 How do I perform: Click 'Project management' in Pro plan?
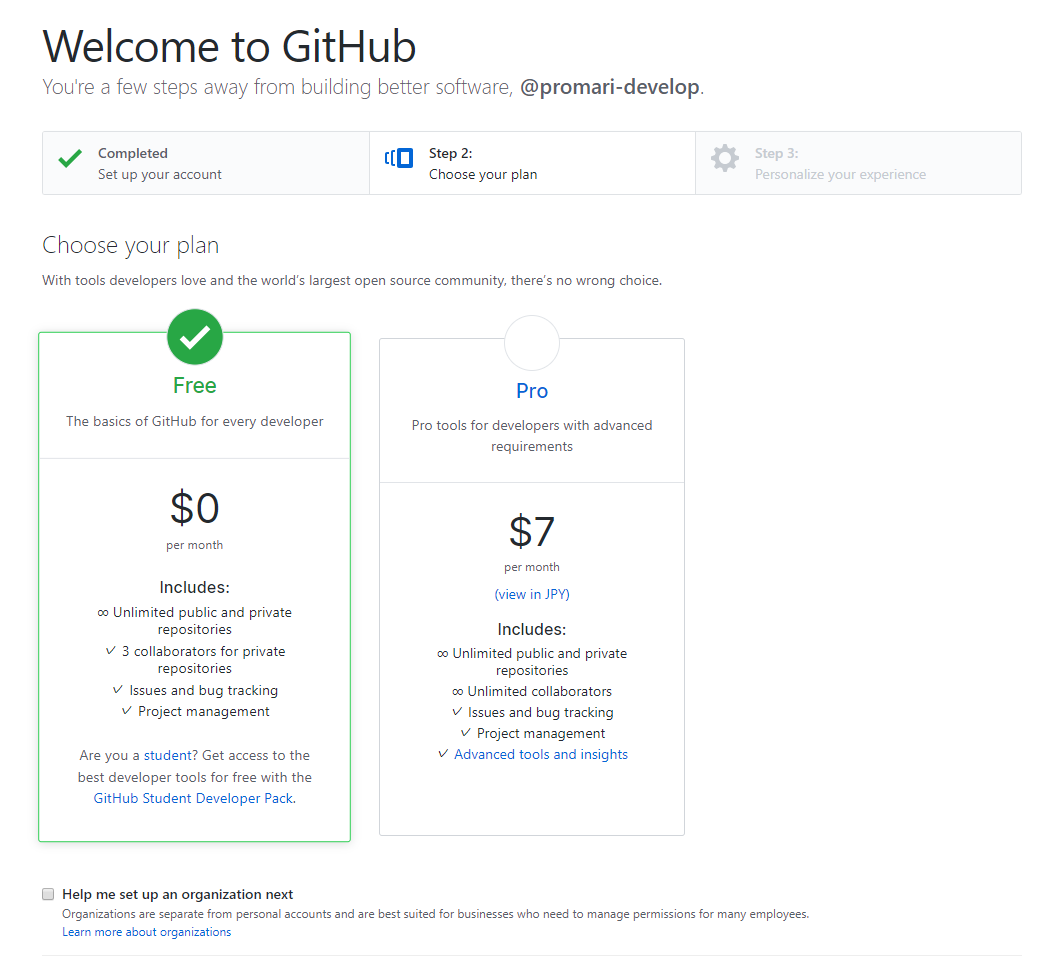pyautogui.click(x=541, y=734)
